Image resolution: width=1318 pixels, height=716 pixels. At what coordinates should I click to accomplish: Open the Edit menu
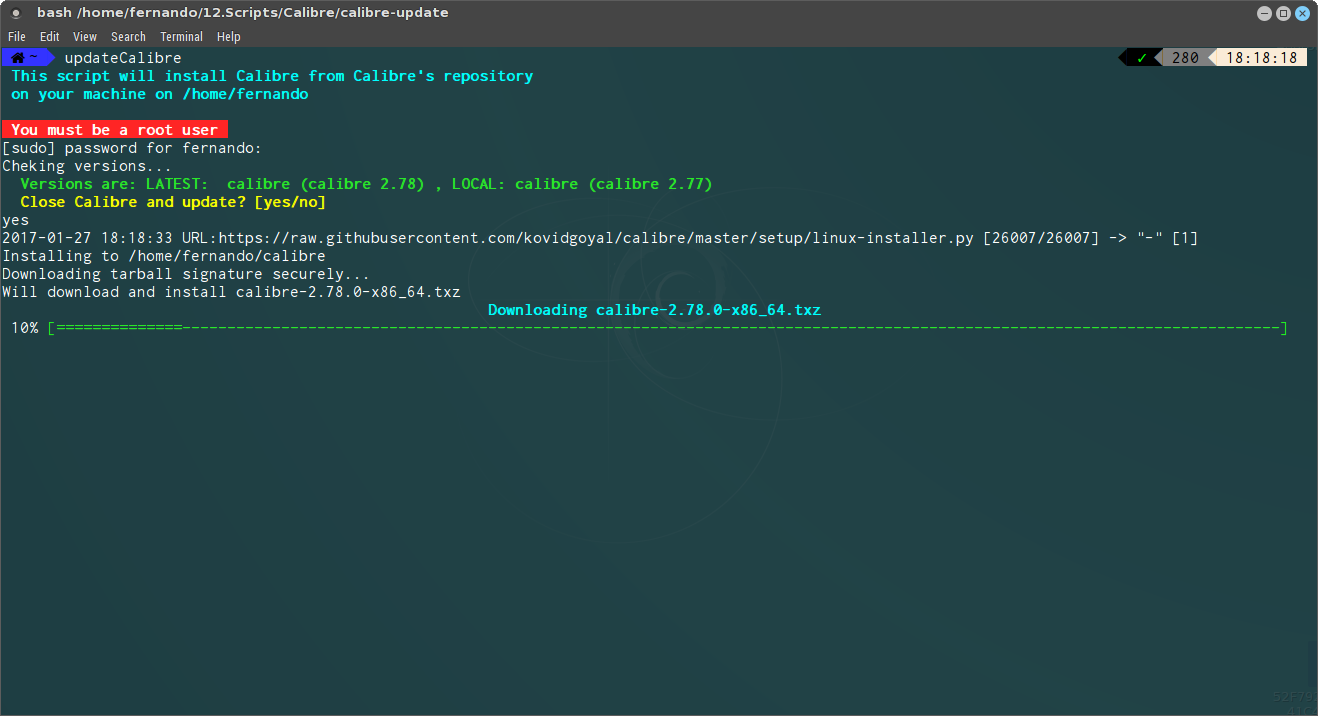[x=50, y=37]
